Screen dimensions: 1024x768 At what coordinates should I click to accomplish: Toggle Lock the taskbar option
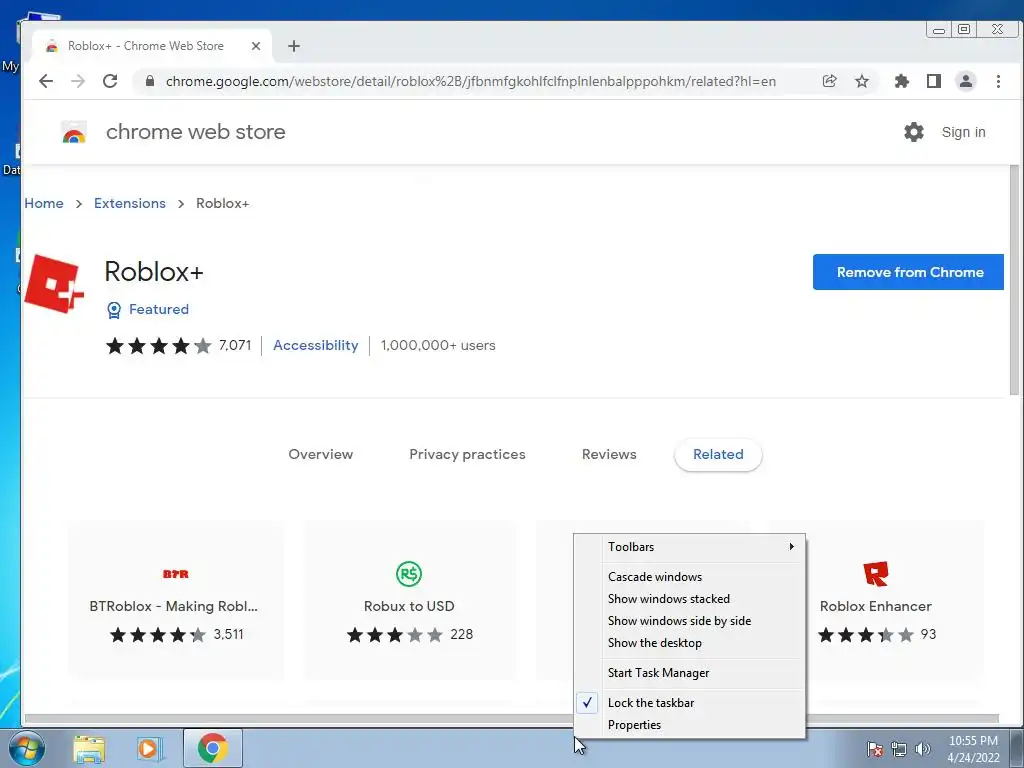pos(690,703)
